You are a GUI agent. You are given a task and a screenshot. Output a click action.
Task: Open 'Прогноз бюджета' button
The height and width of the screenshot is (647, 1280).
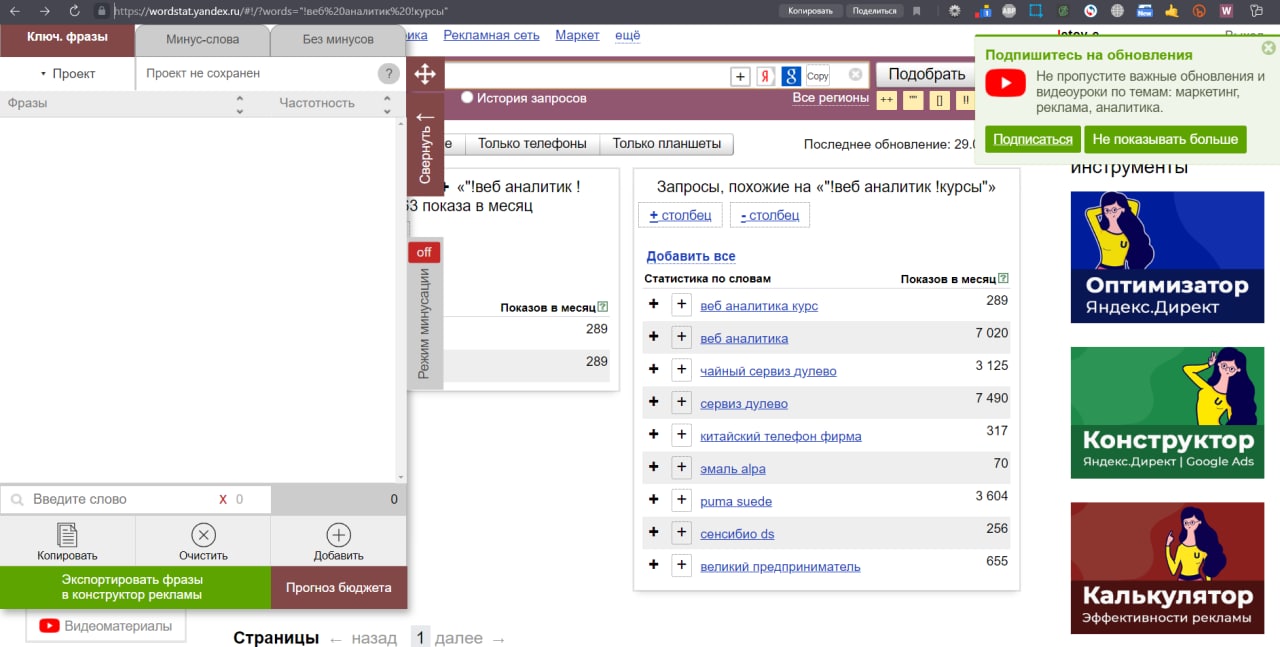coord(339,587)
